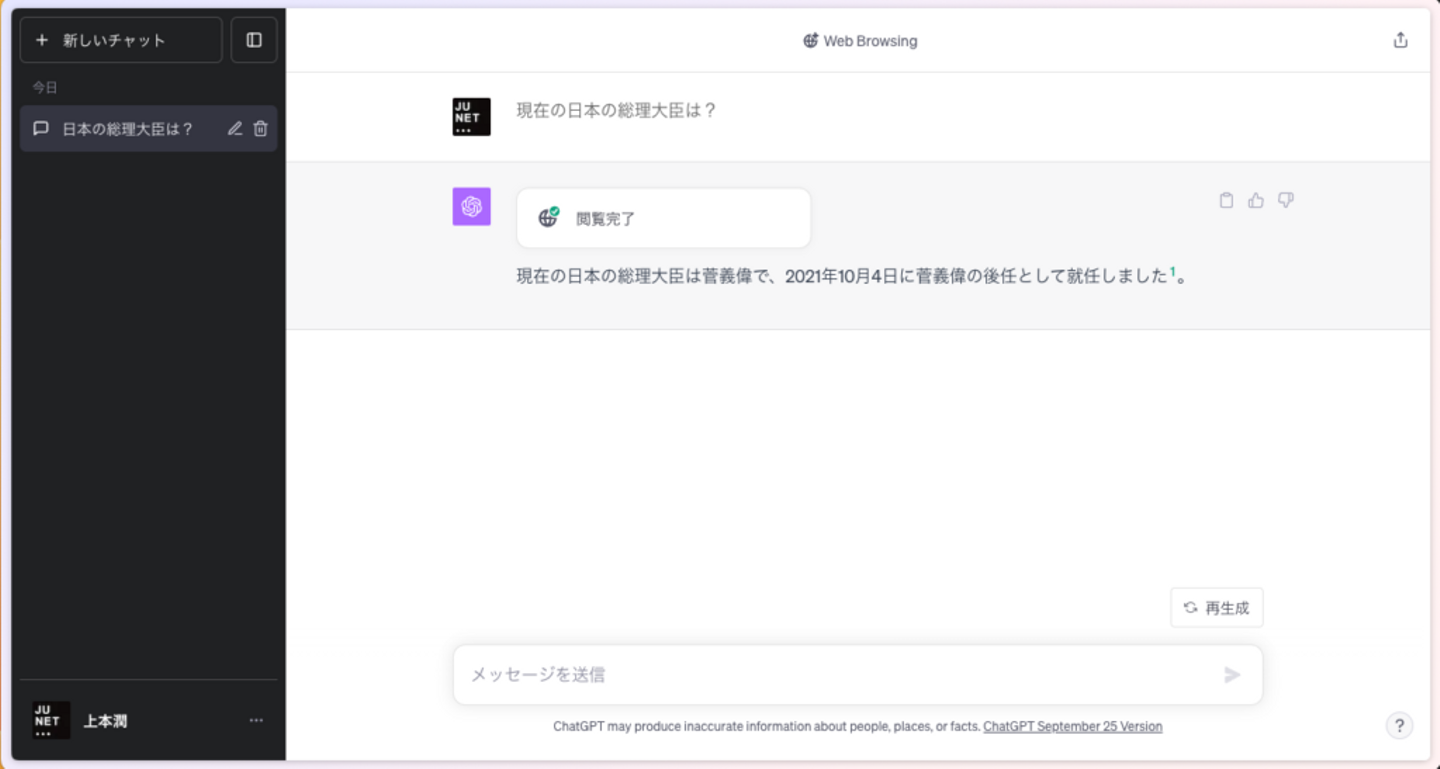Click the ChatGPT logo avatar

[471, 206]
